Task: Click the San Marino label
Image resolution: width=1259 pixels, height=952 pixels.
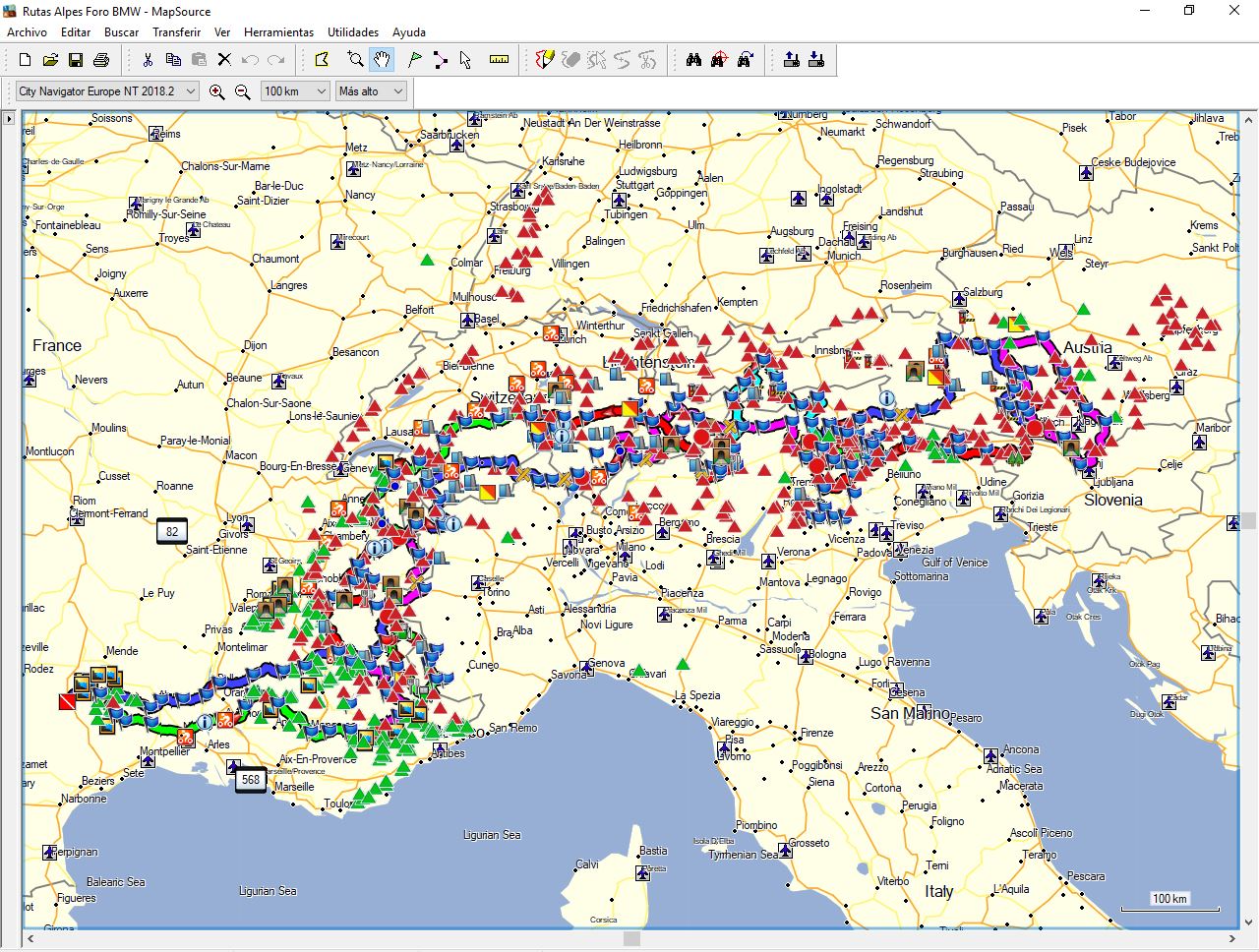Action: click(910, 713)
